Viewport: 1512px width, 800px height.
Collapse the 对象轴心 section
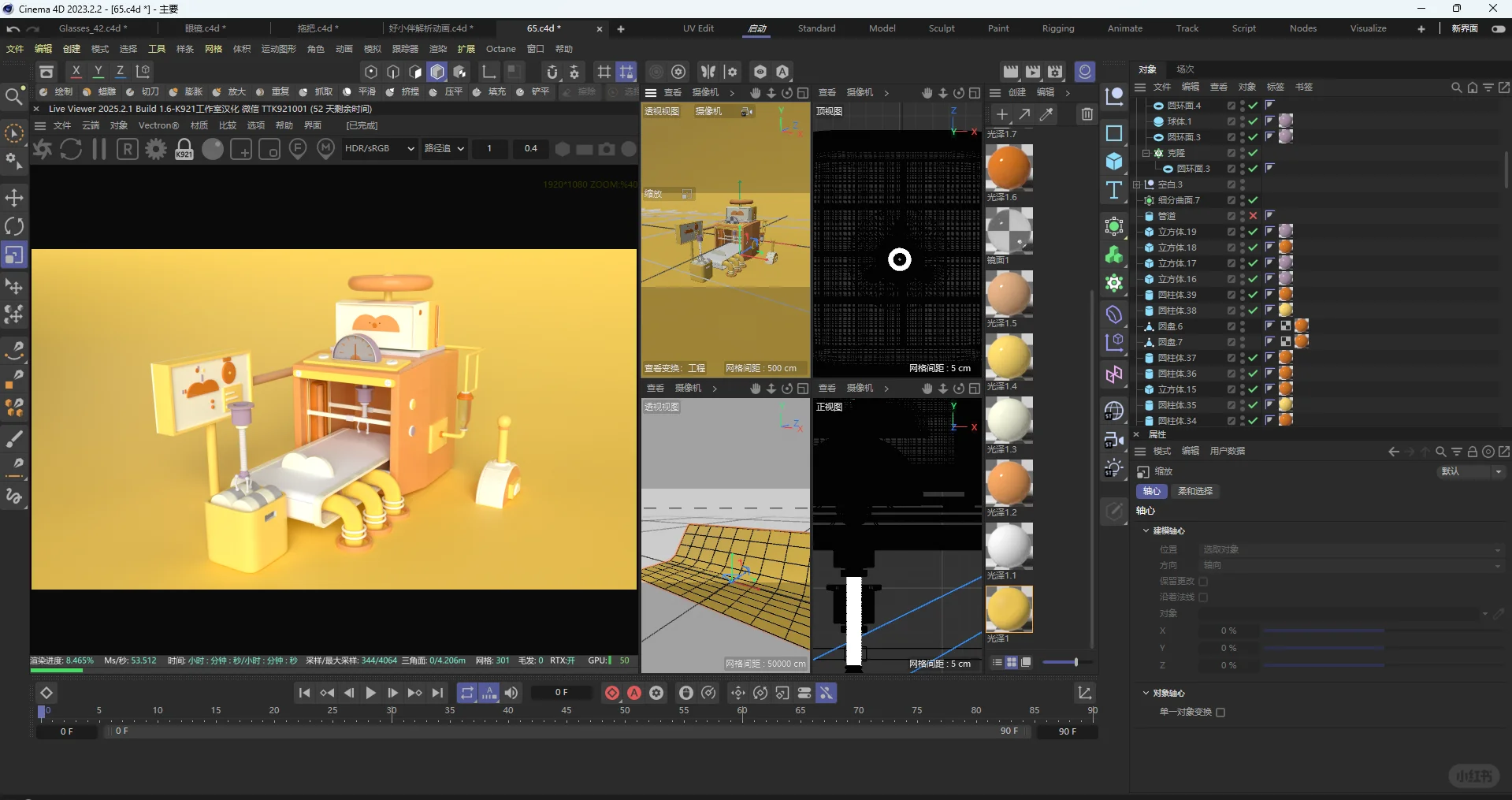1146,693
